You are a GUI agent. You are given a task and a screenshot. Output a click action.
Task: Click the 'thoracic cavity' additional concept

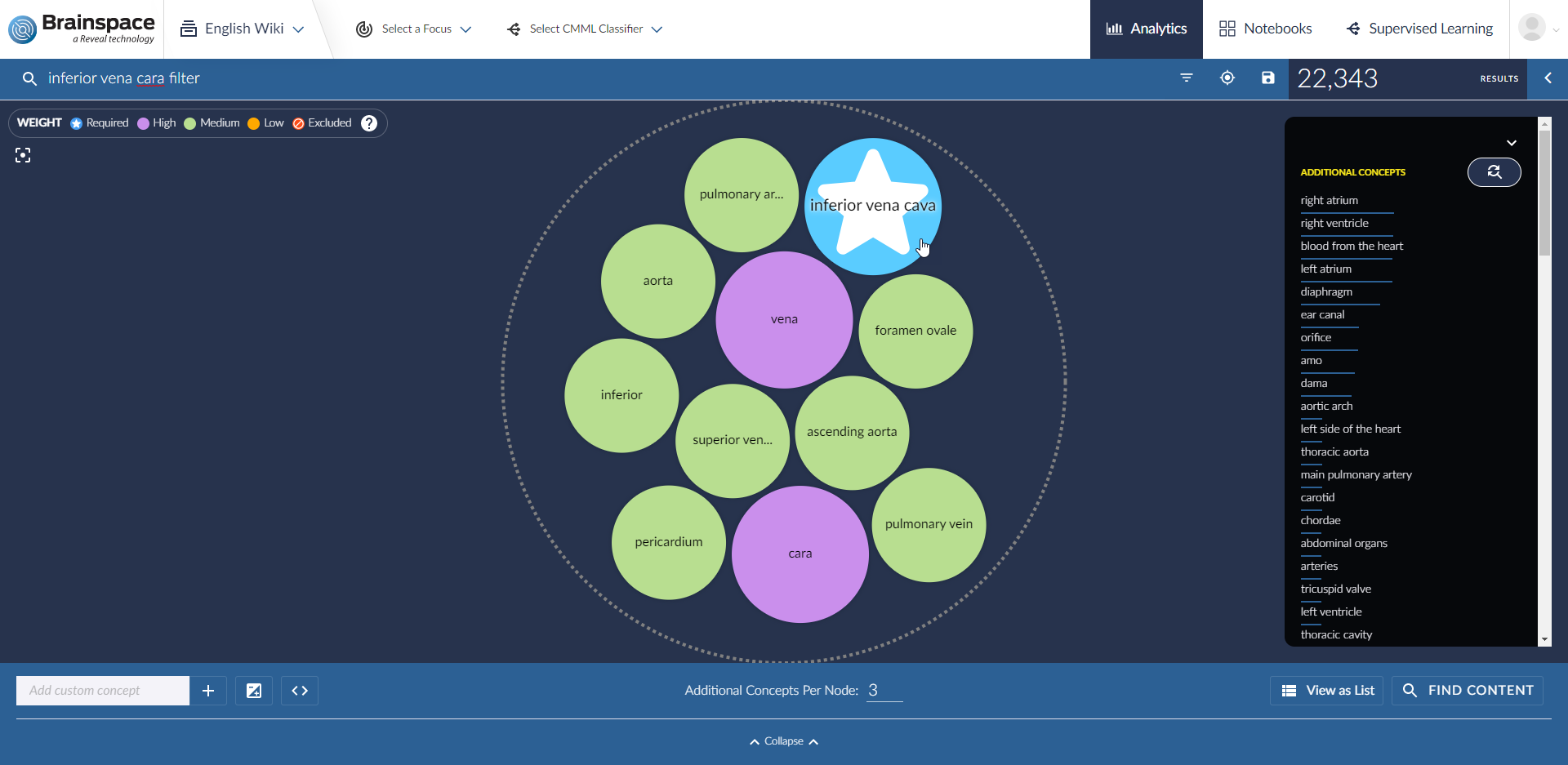[1336, 635]
